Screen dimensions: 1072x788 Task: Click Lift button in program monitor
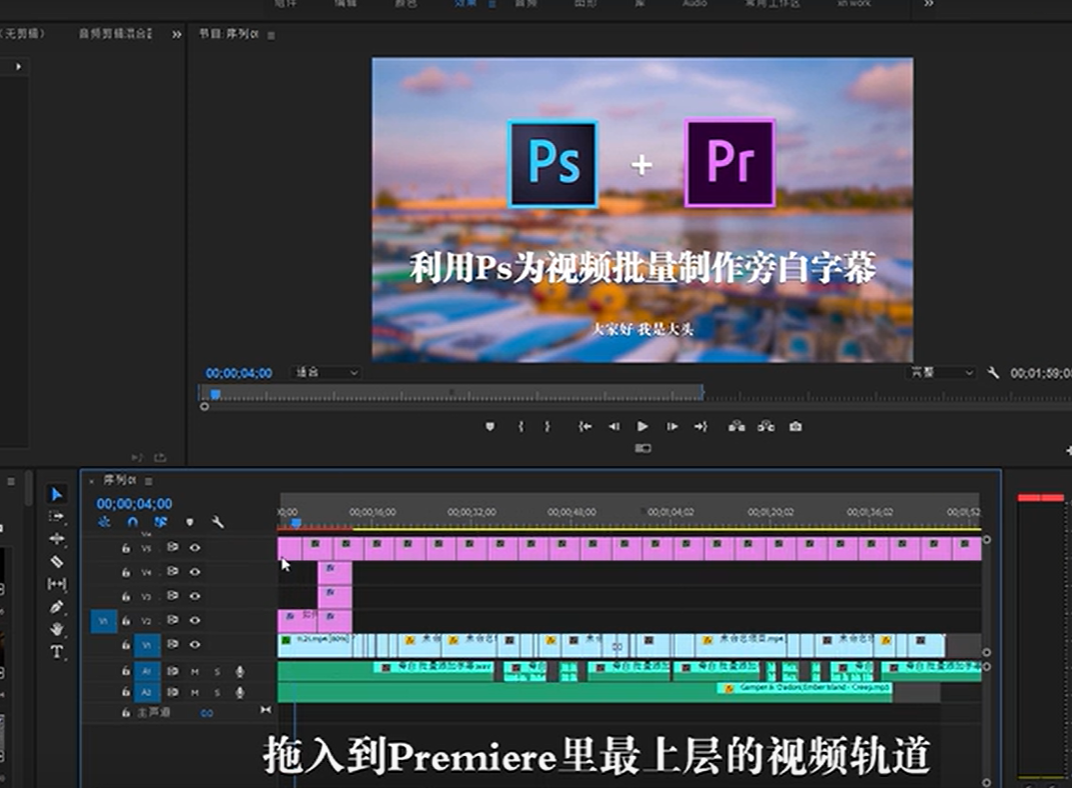(x=736, y=426)
